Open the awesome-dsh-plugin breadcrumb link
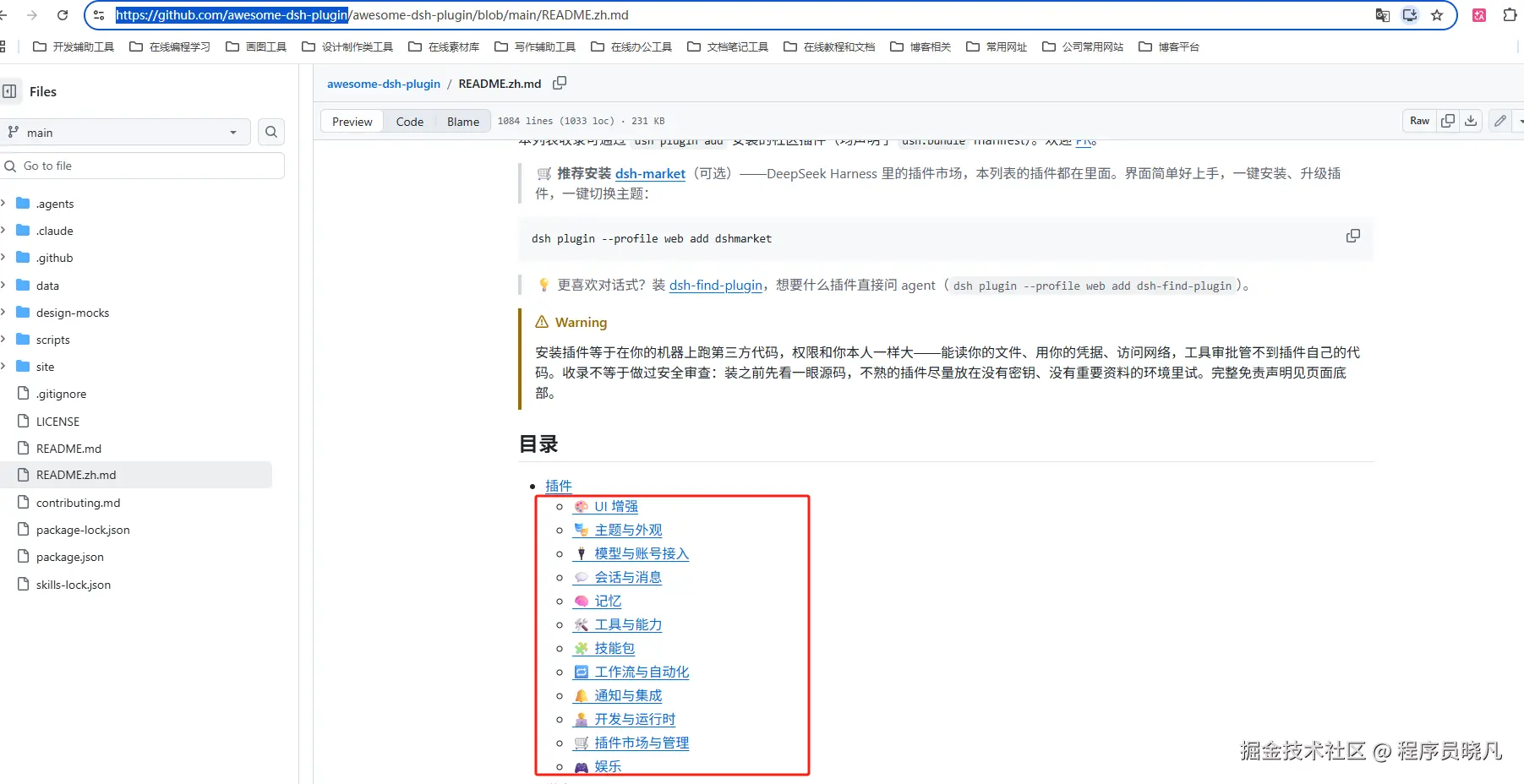 click(384, 84)
